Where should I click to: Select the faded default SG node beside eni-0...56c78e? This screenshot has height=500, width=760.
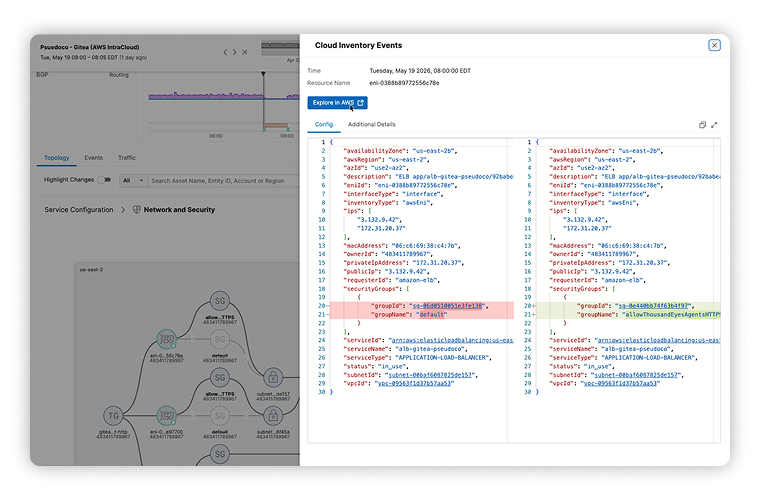[x=220, y=339]
